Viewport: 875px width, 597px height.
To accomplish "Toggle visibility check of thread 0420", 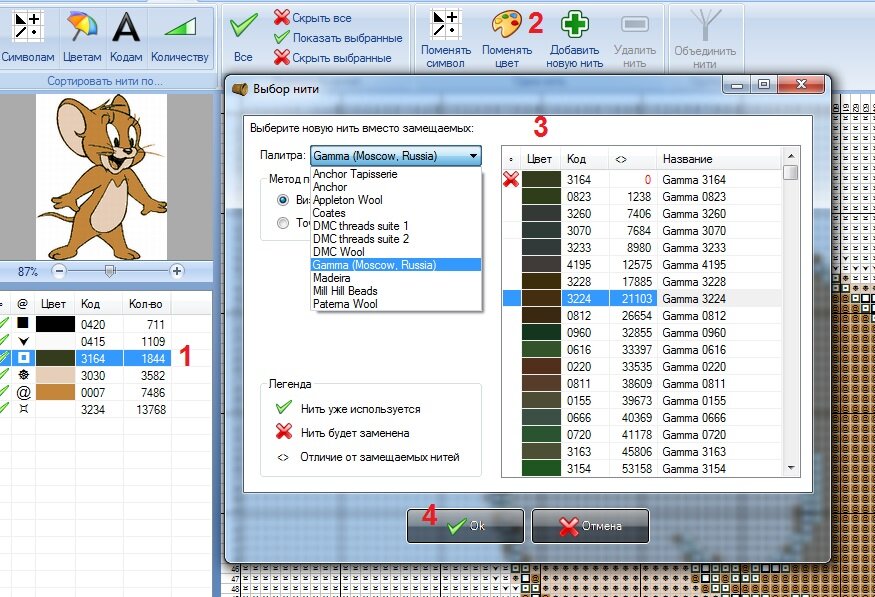I will click(x=4, y=324).
